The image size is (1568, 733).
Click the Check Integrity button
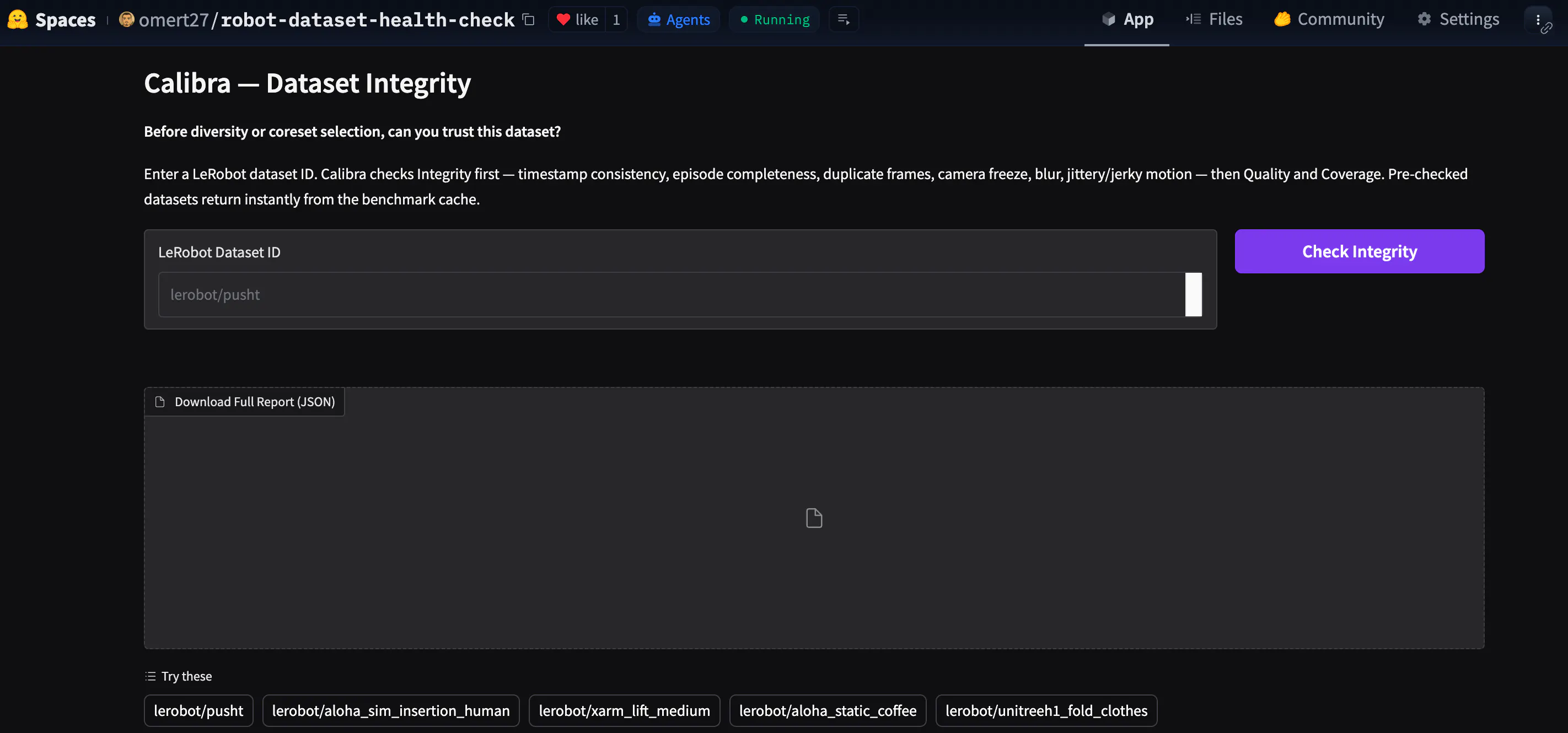pyautogui.click(x=1359, y=251)
